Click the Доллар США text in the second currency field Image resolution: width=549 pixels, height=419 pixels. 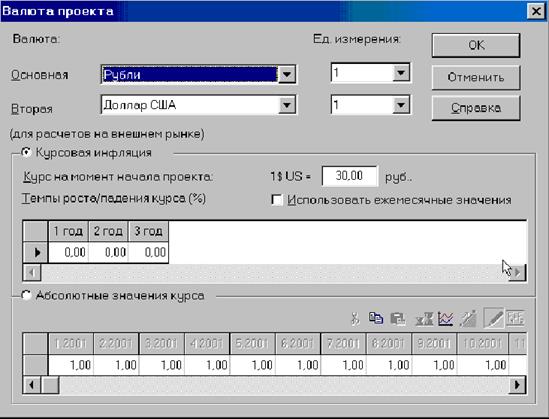tap(139, 105)
